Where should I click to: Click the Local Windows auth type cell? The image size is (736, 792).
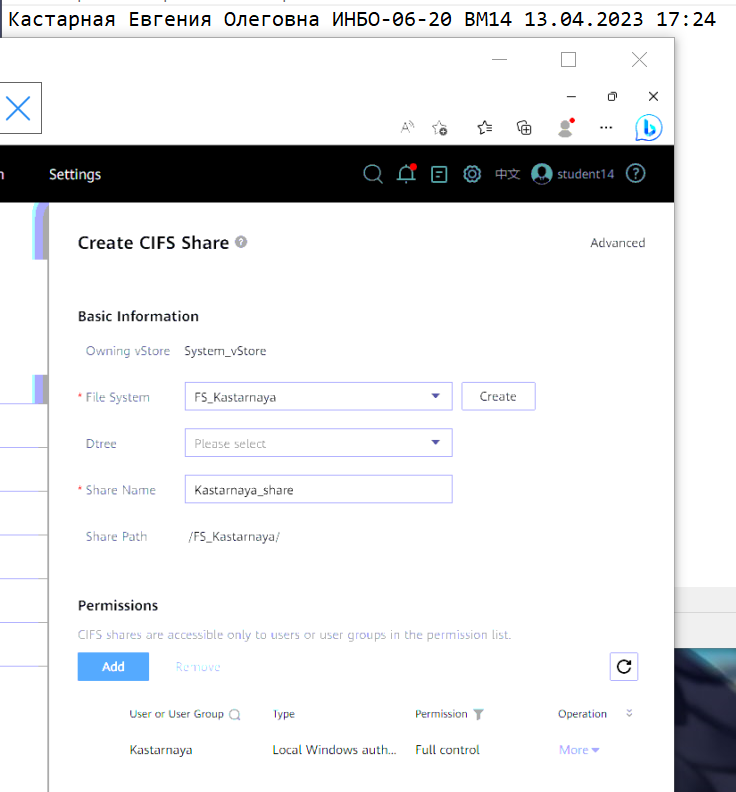pyautogui.click(x=334, y=750)
